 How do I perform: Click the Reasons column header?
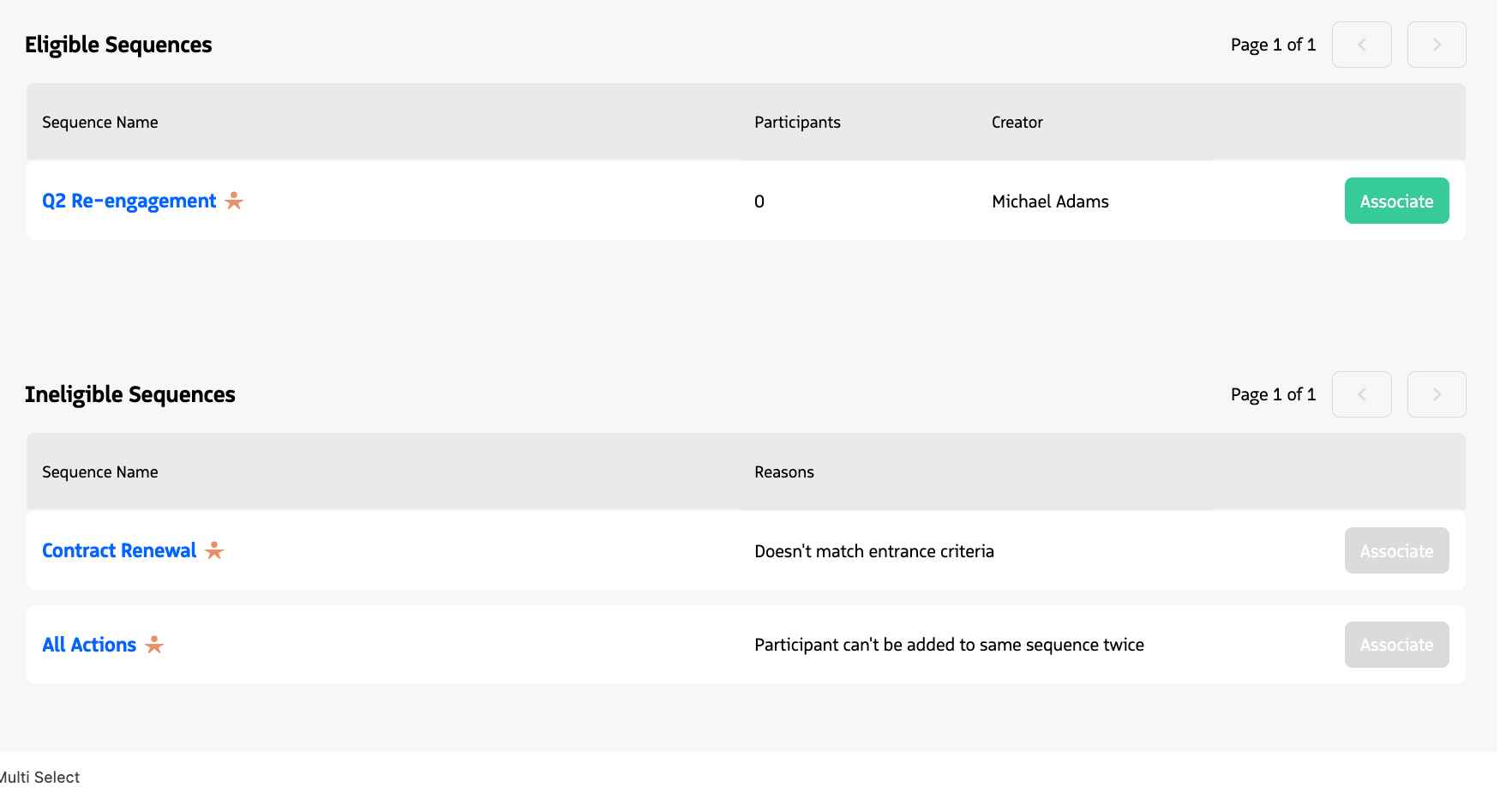783,472
